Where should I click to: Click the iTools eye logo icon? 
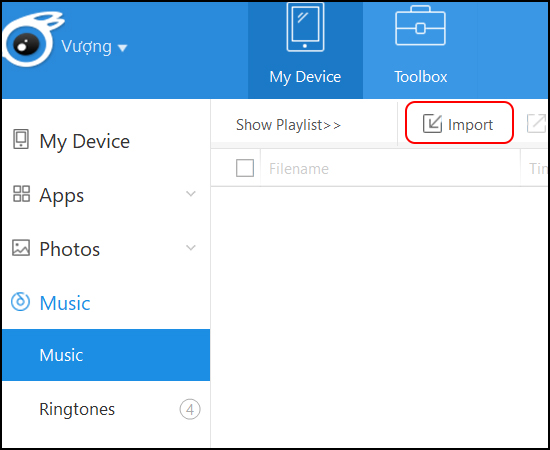tap(29, 40)
